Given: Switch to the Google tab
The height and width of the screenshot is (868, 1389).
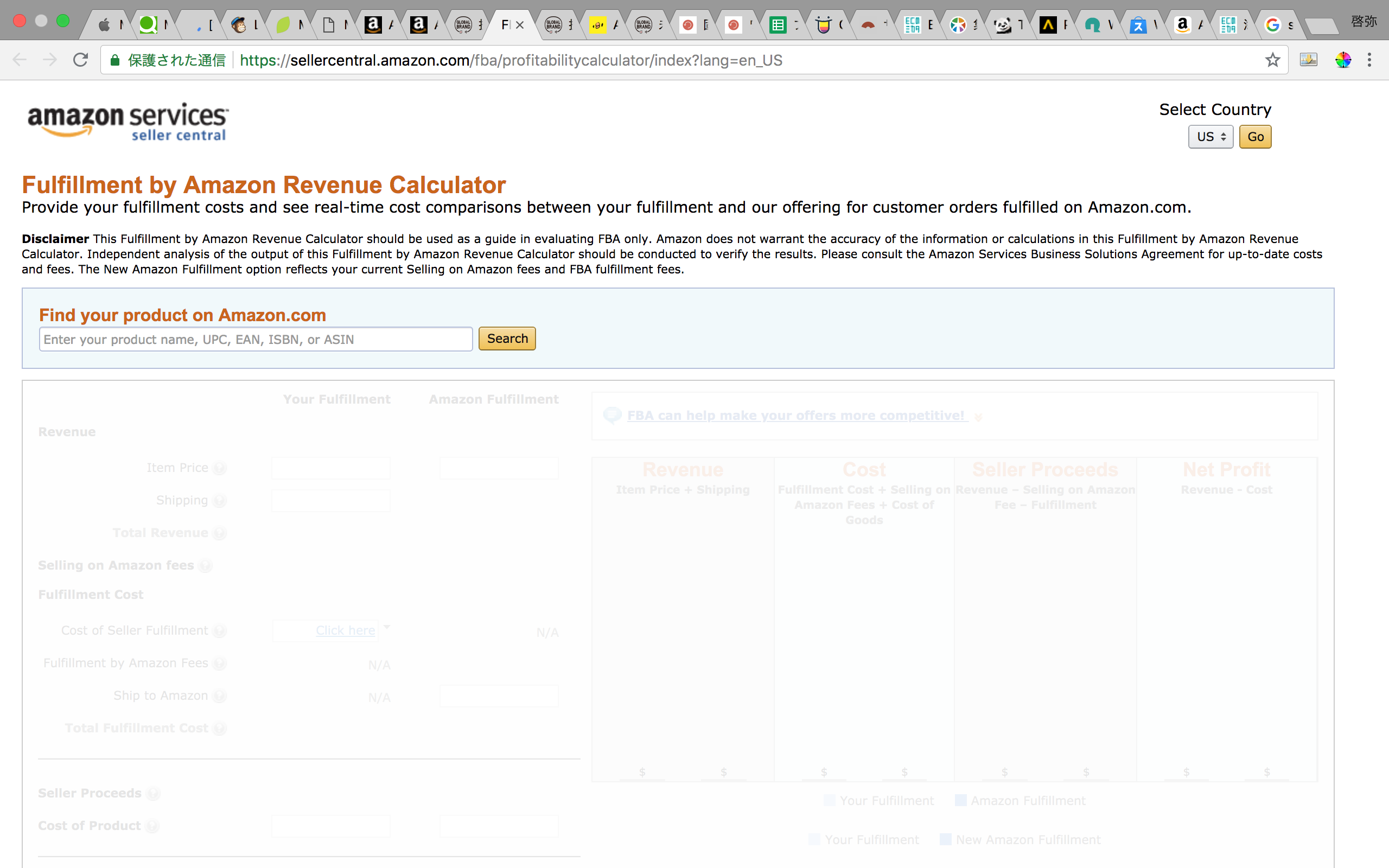Looking at the screenshot, I should click(1272, 25).
